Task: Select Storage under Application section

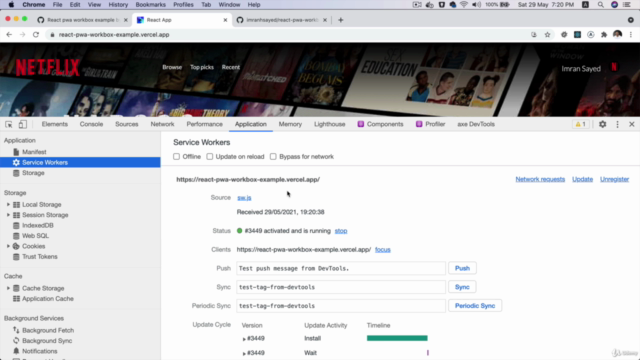Action: pyautogui.click(x=33, y=173)
